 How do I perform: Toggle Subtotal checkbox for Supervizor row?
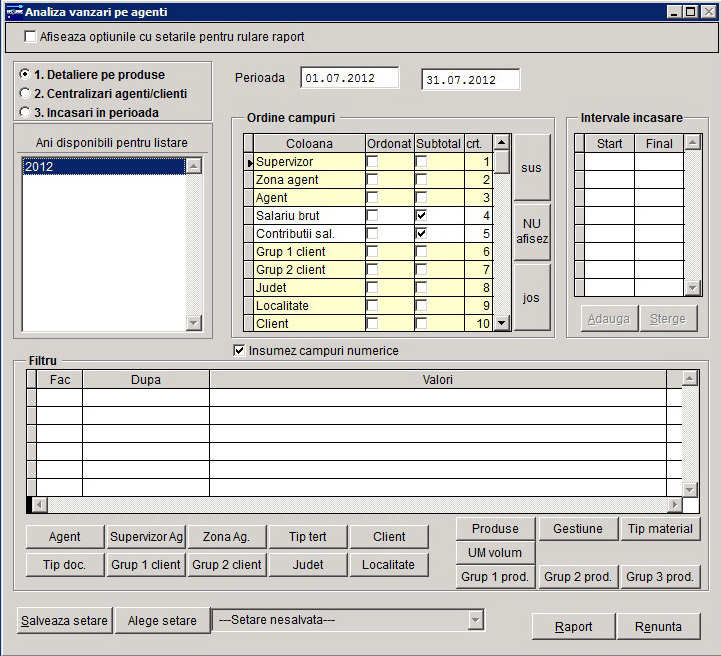pyautogui.click(x=421, y=161)
